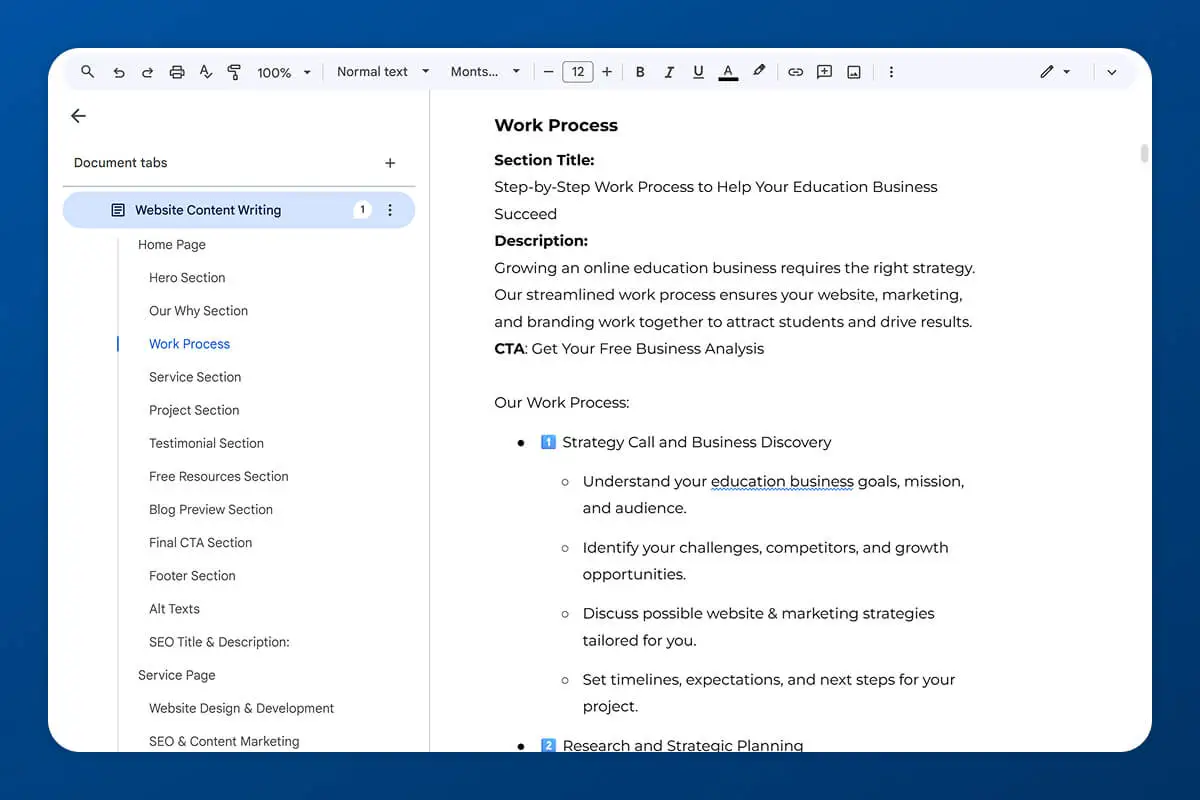This screenshot has height=800, width=1200.
Task: Select the Testimonial Section in the outline
Action: [x=206, y=443]
